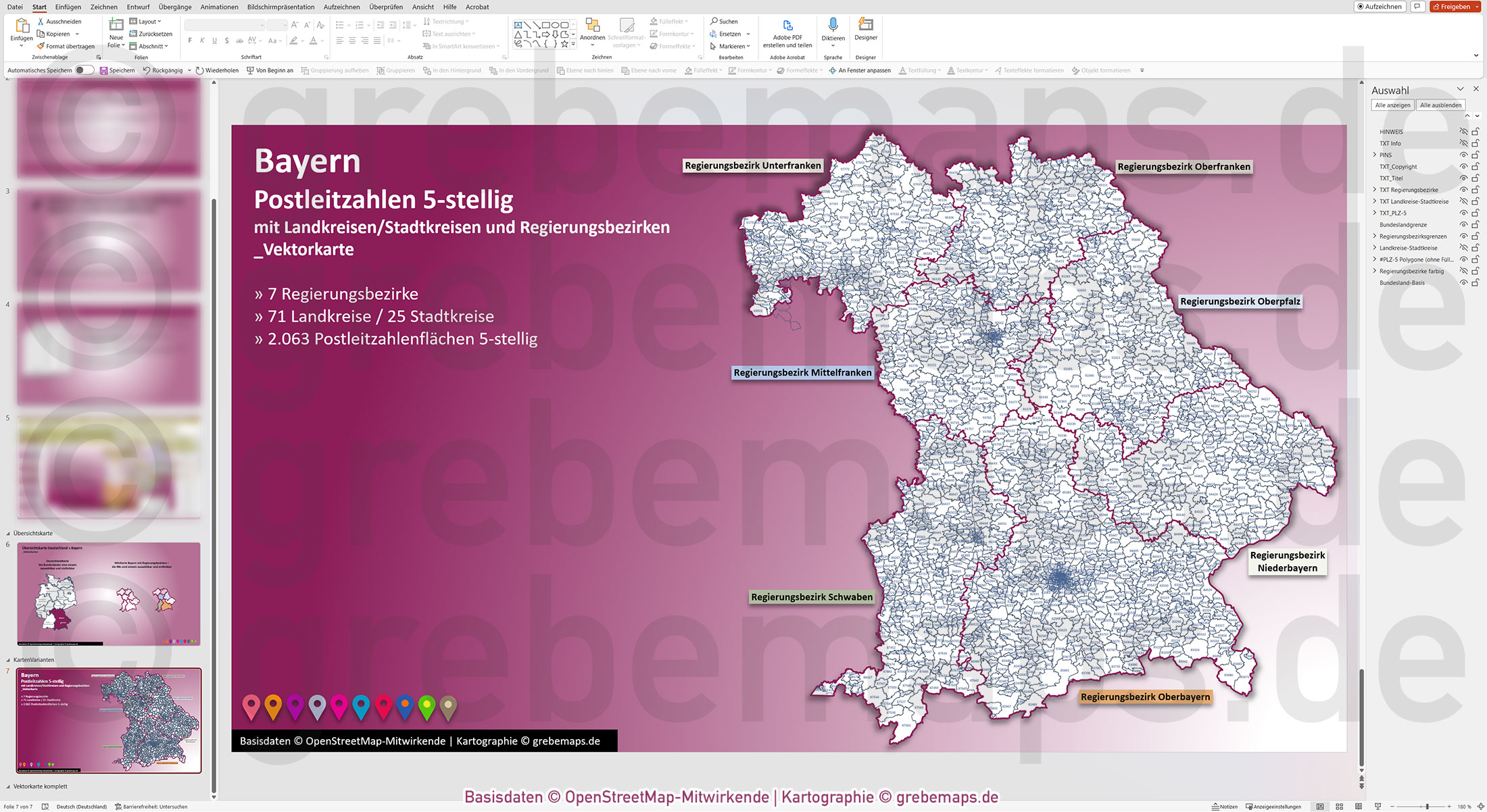Click the Format übertragen painter icon
Viewport: 1487px width, 812px height.
click(41, 46)
